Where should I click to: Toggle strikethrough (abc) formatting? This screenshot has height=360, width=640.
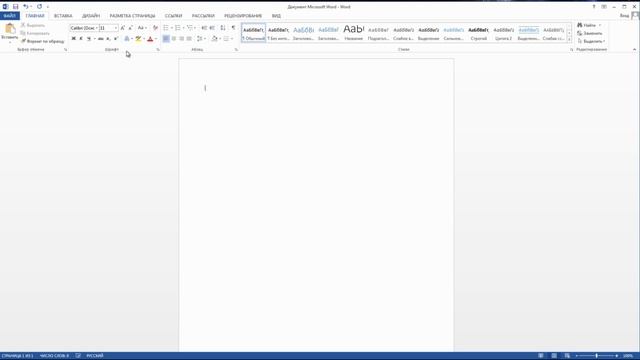point(100,39)
